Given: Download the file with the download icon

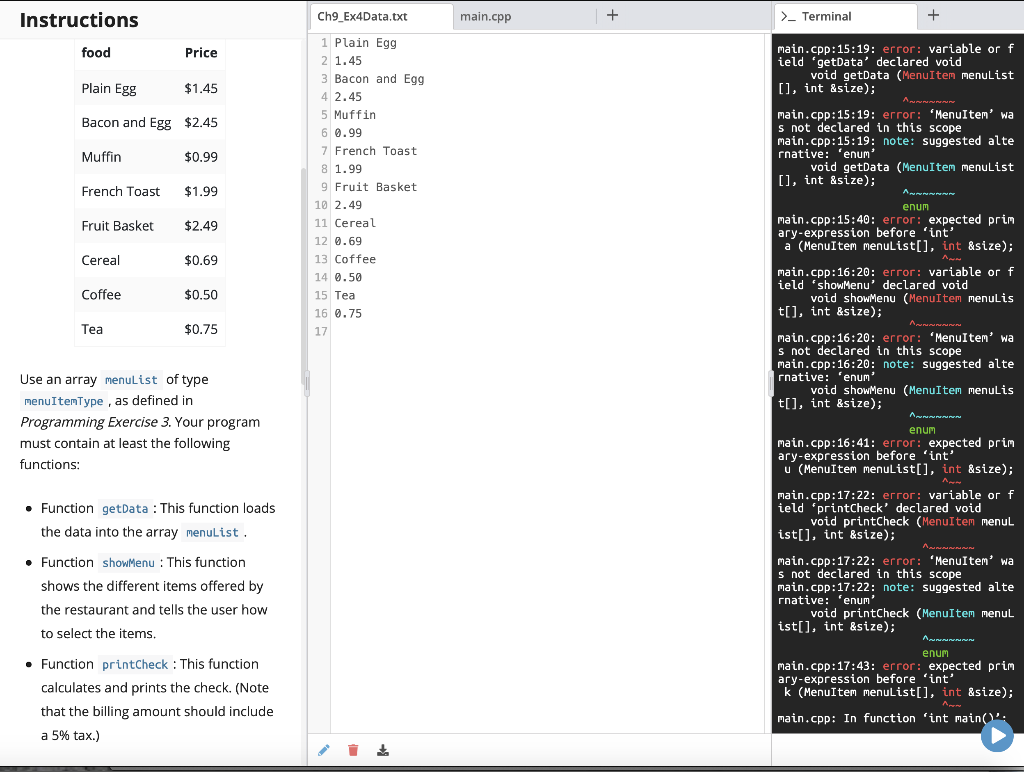Looking at the screenshot, I should pos(383,749).
